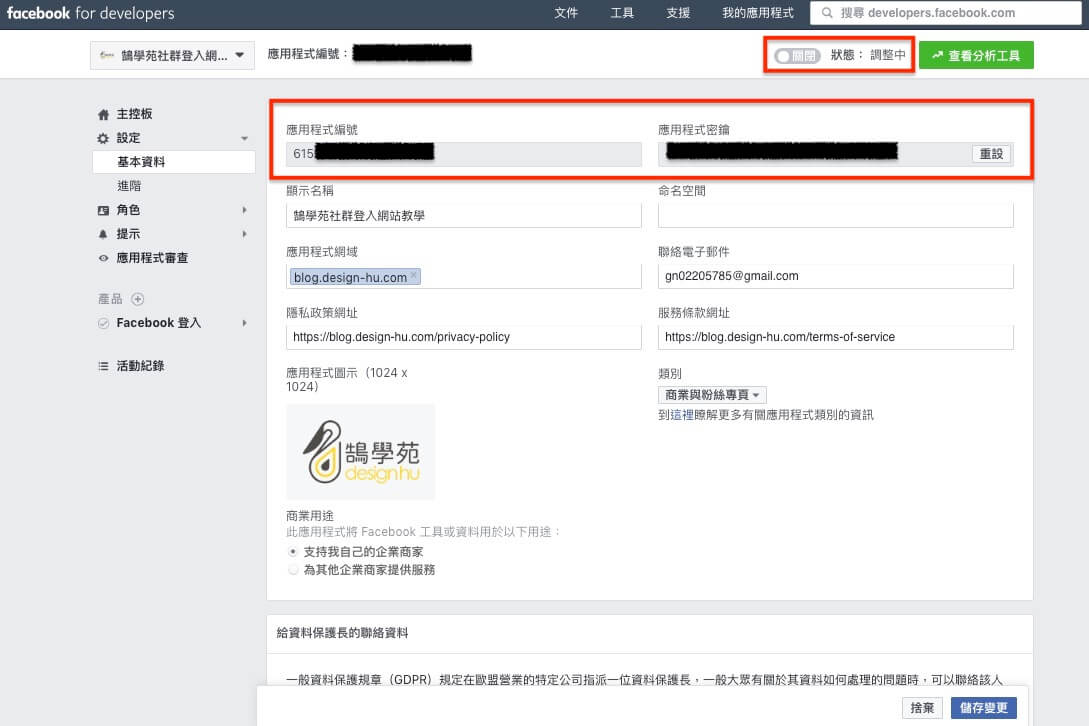This screenshot has height=726, width=1089.
Task: Open the 文件 menu
Action: coord(566,13)
